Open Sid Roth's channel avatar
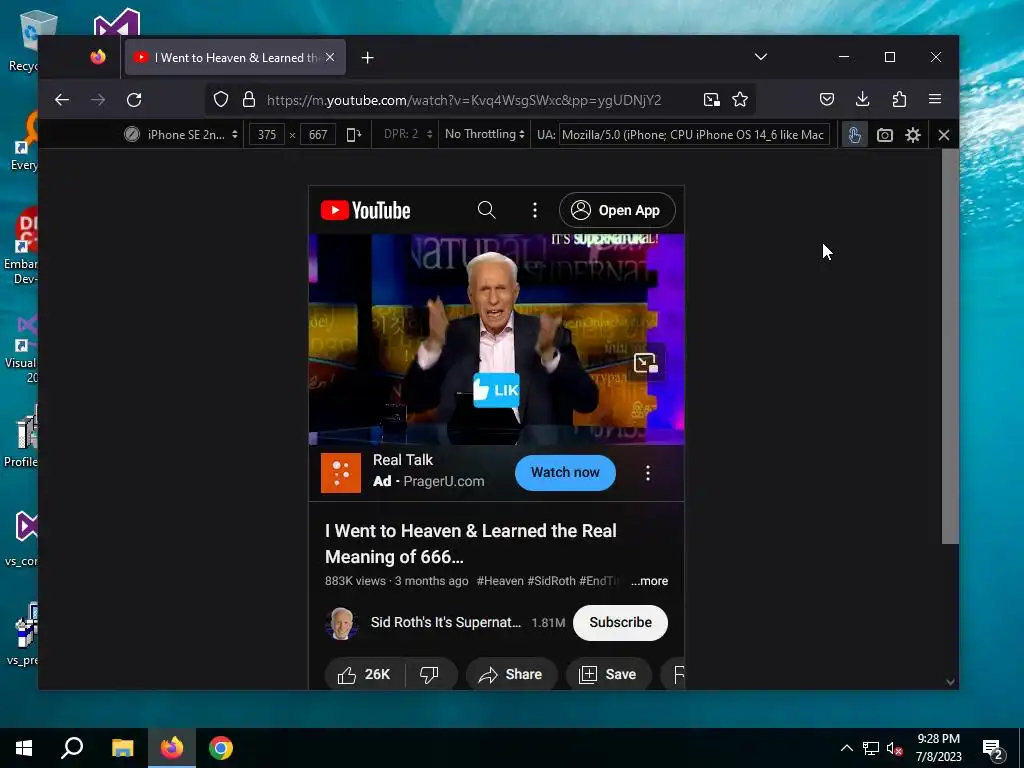The height and width of the screenshot is (768, 1024). click(342, 622)
